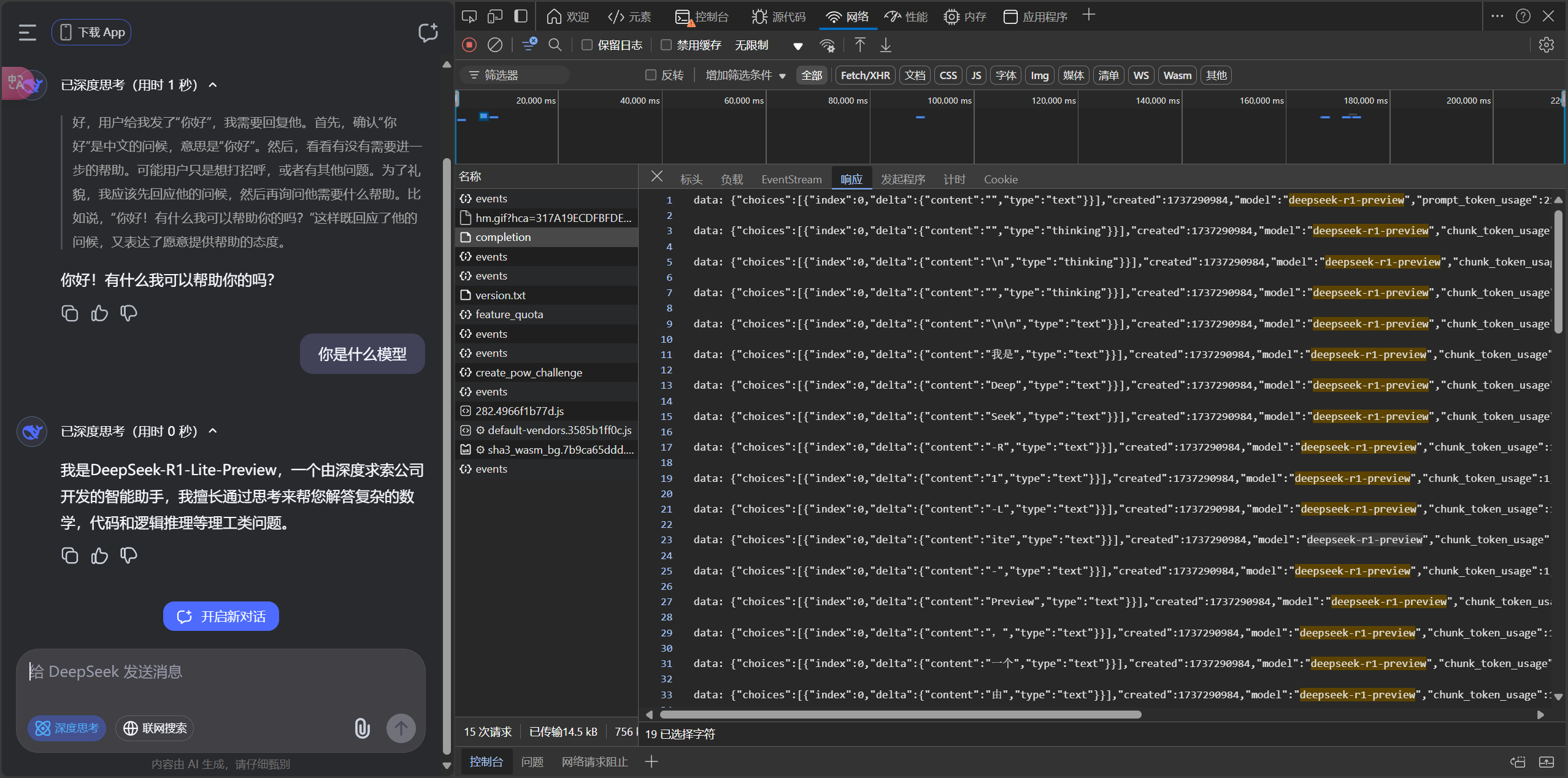Open 问题 drawer tab

pos(532,761)
